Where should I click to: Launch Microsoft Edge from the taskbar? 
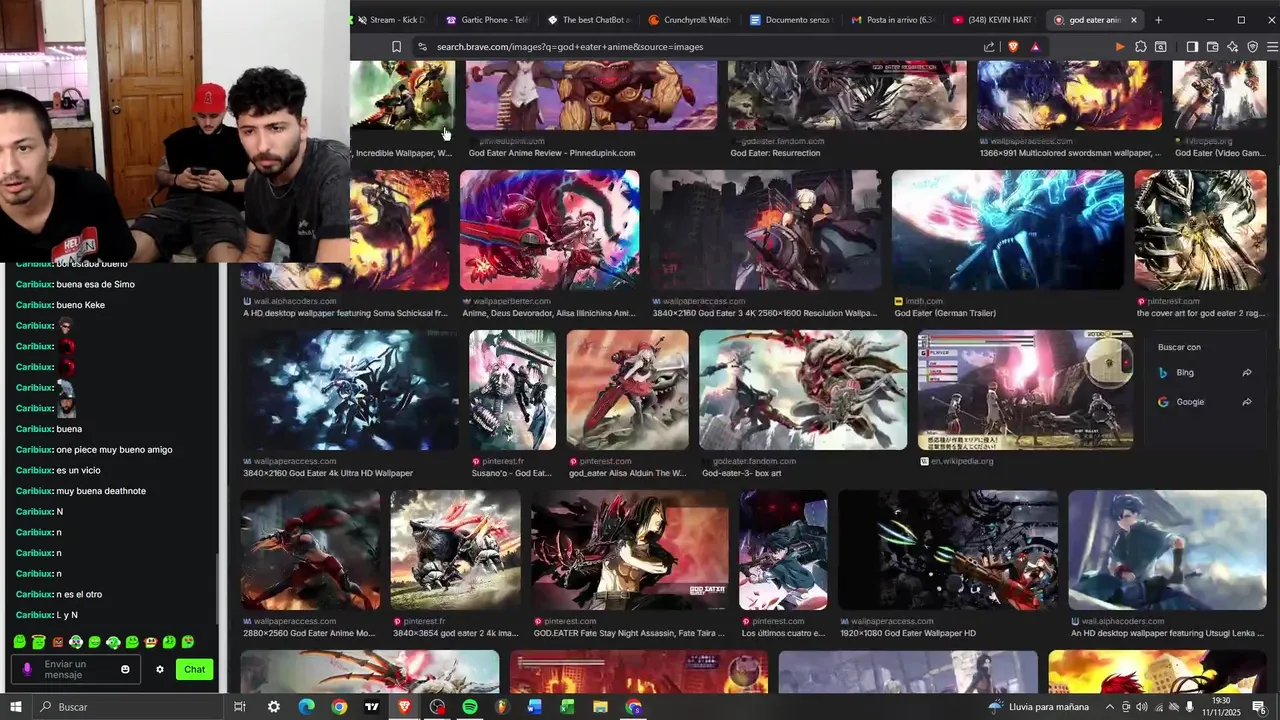point(306,707)
